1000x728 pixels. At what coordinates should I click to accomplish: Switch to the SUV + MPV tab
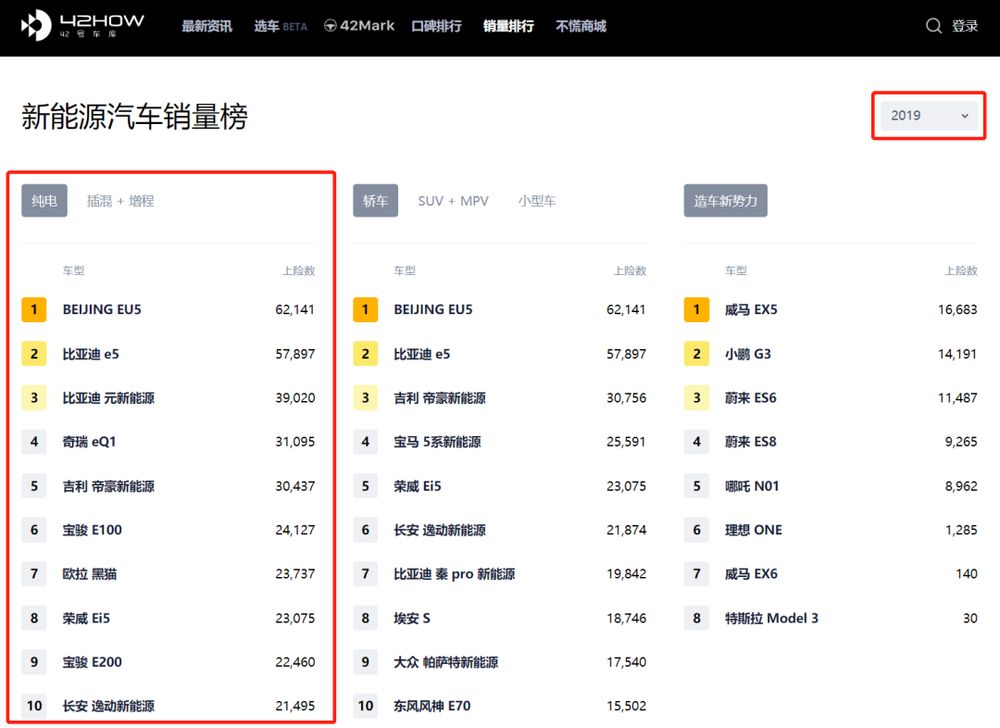453,201
